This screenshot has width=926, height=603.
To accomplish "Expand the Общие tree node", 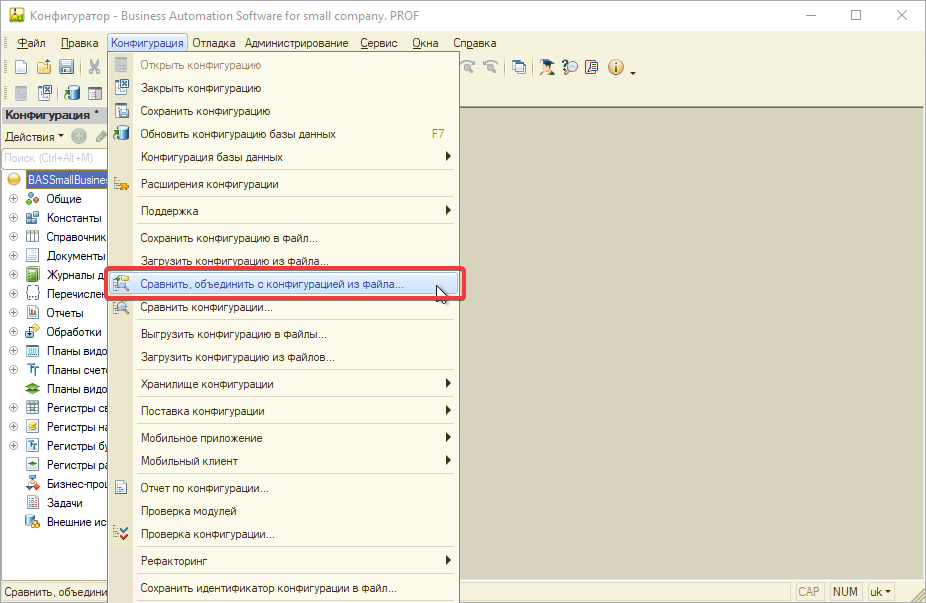I will coord(13,199).
